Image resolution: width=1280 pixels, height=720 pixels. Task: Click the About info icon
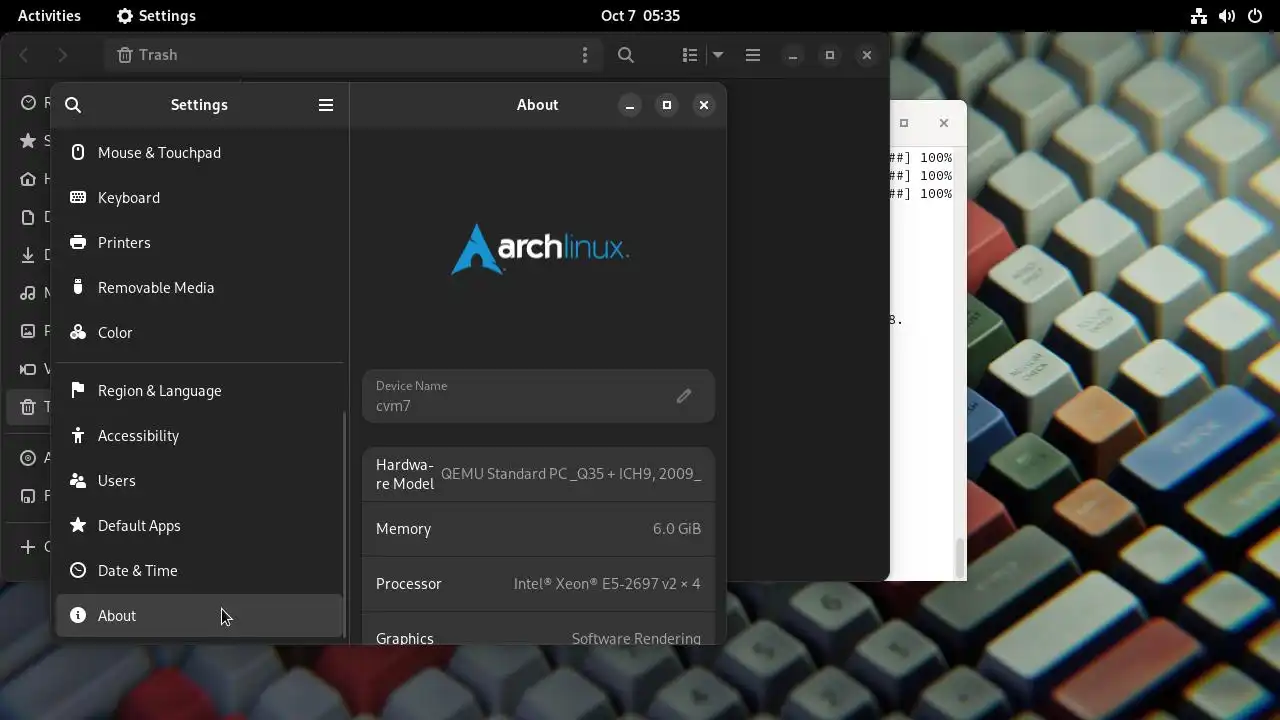click(78, 615)
